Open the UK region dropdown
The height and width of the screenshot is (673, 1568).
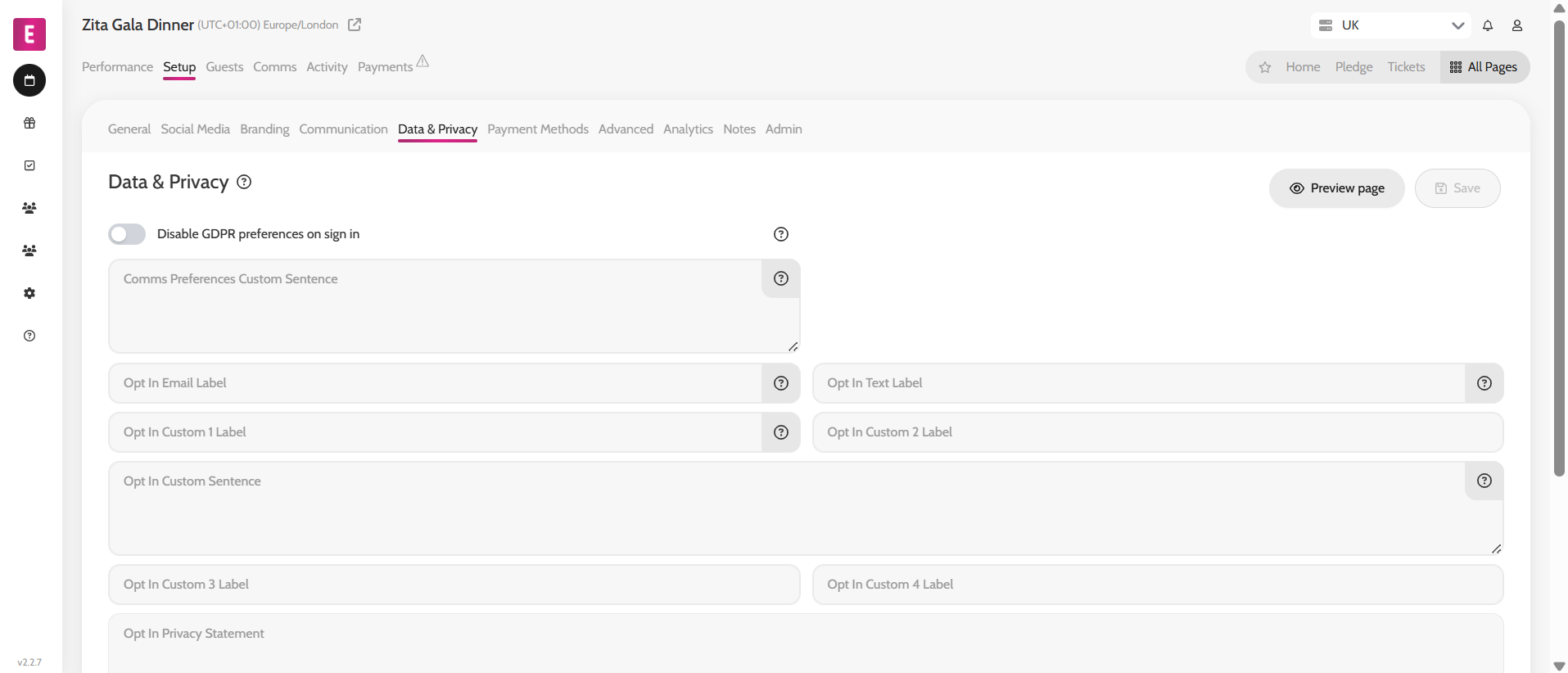pos(1391,25)
